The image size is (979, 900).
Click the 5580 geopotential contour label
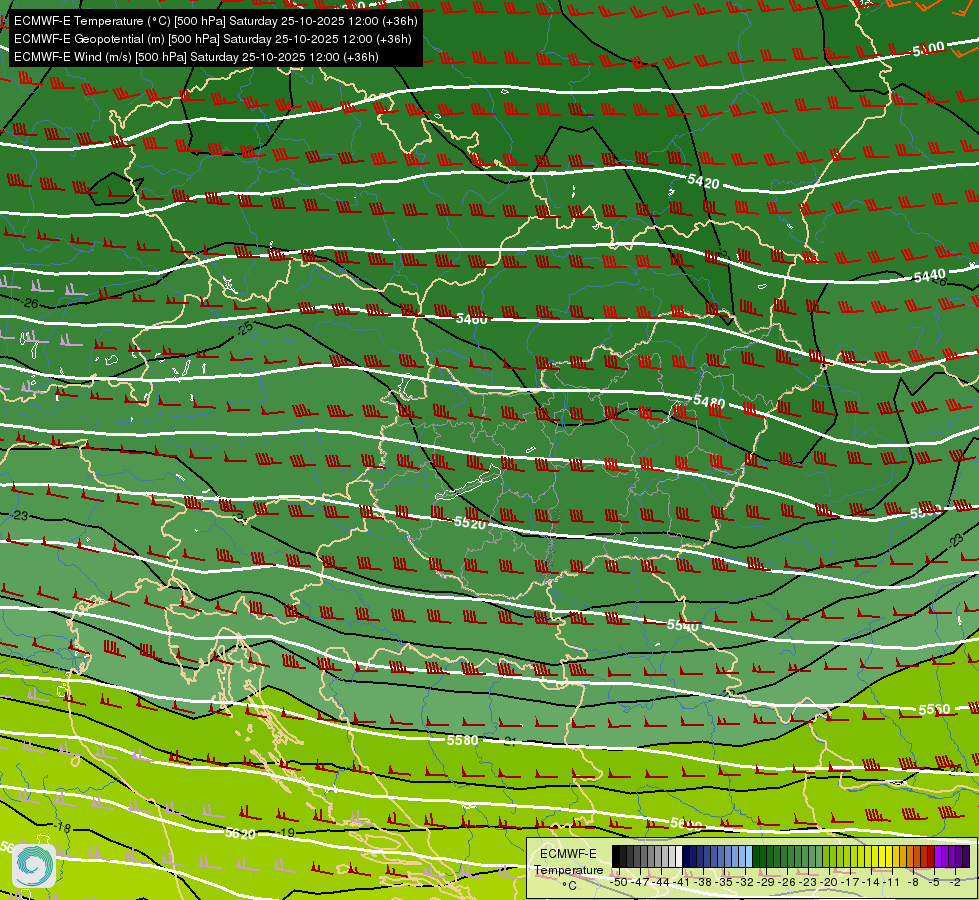pyautogui.click(x=462, y=740)
